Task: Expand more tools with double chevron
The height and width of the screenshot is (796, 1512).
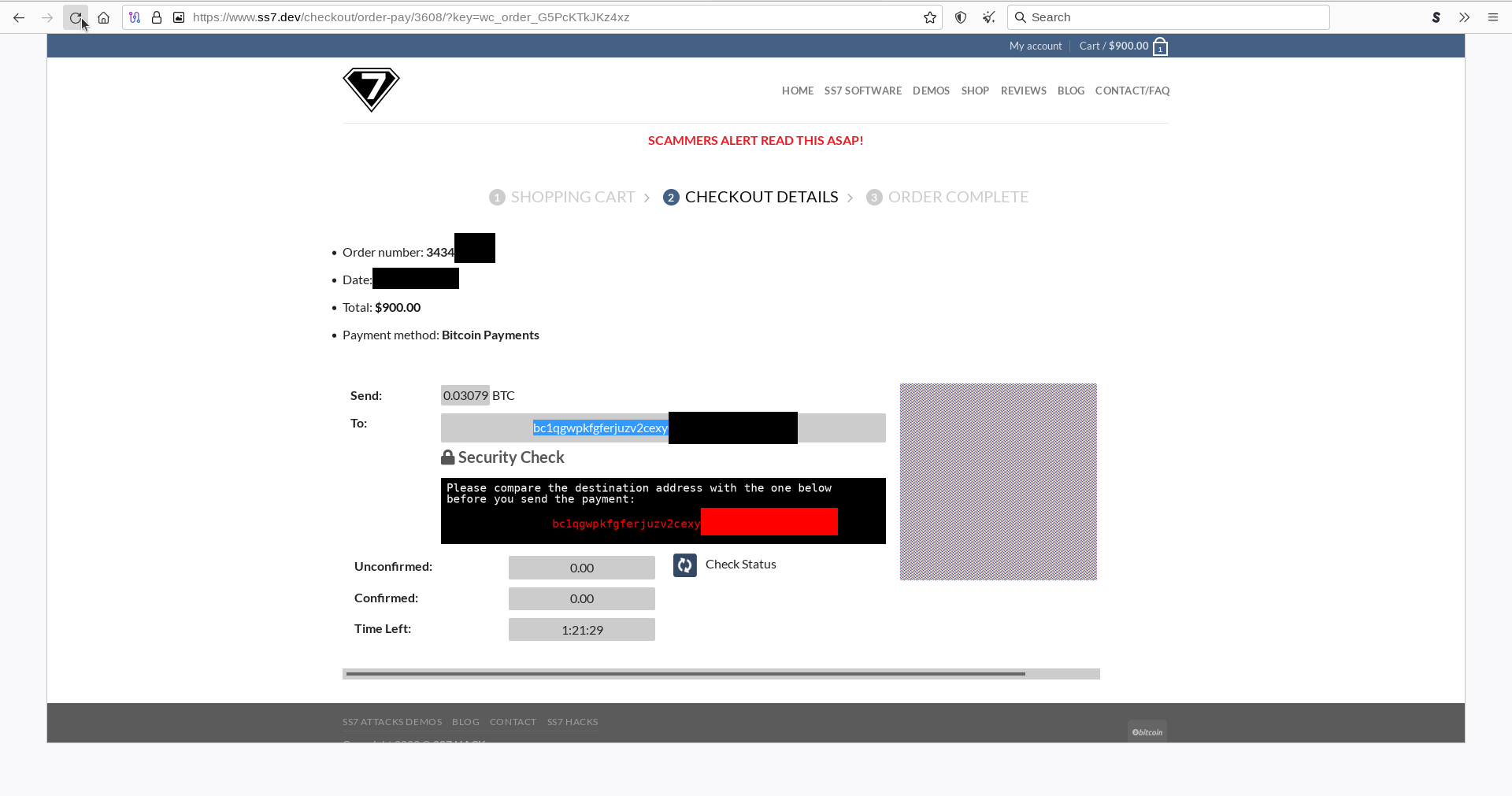Action: (1465, 17)
